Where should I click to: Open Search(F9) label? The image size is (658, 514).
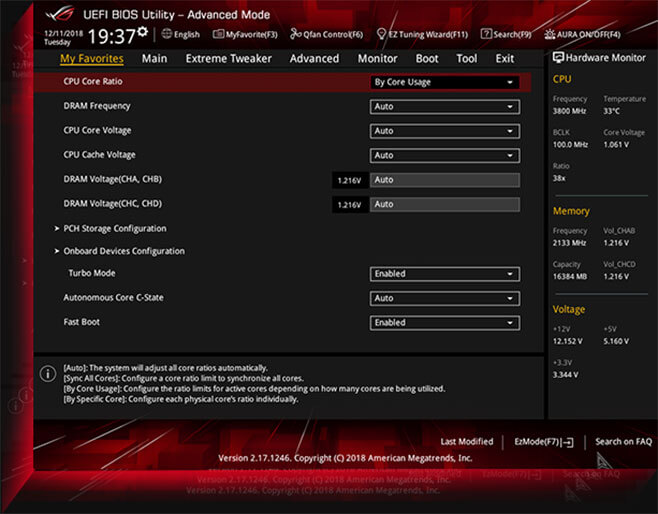(512, 34)
